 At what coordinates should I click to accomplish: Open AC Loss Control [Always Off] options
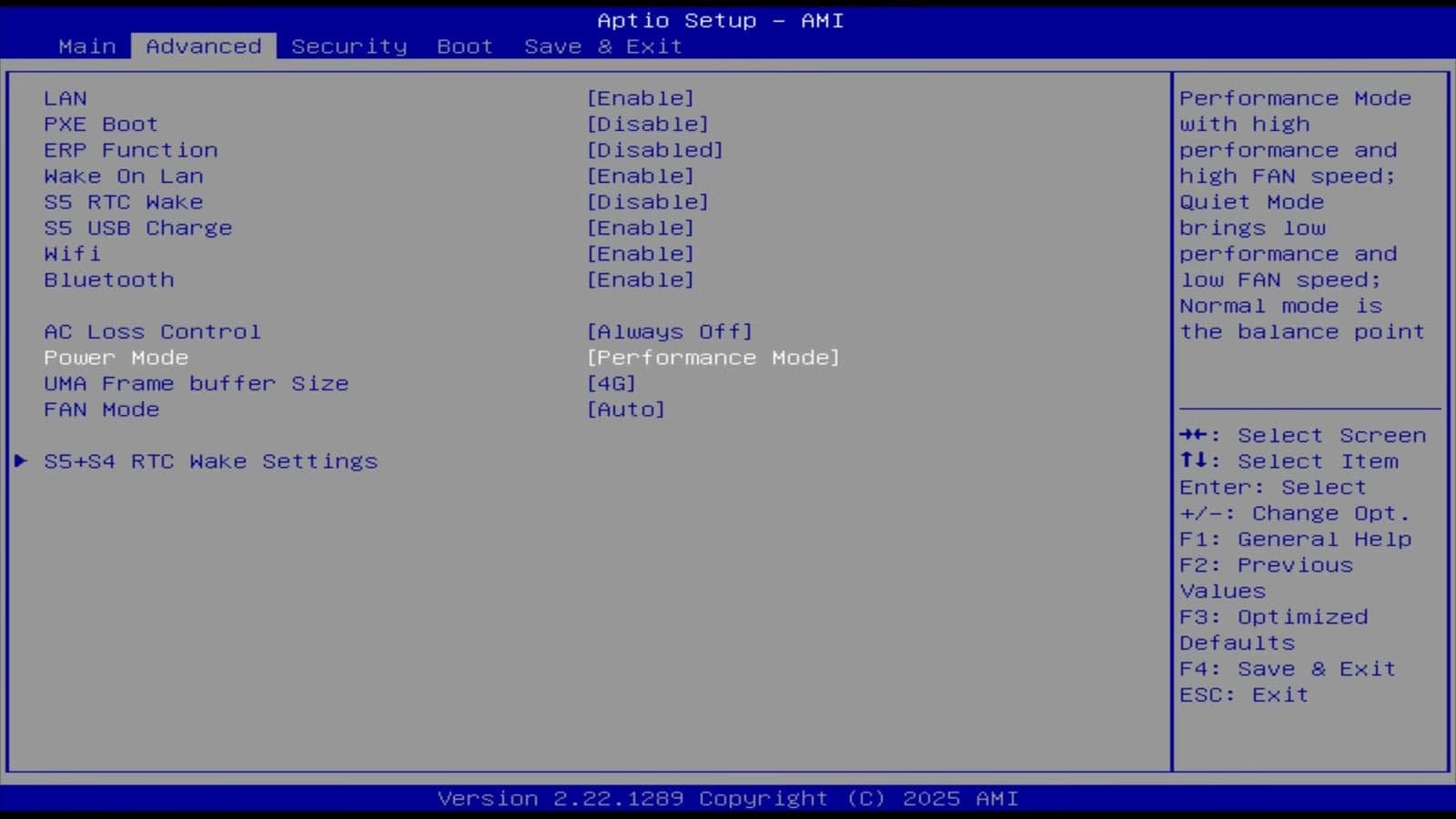[x=670, y=331]
